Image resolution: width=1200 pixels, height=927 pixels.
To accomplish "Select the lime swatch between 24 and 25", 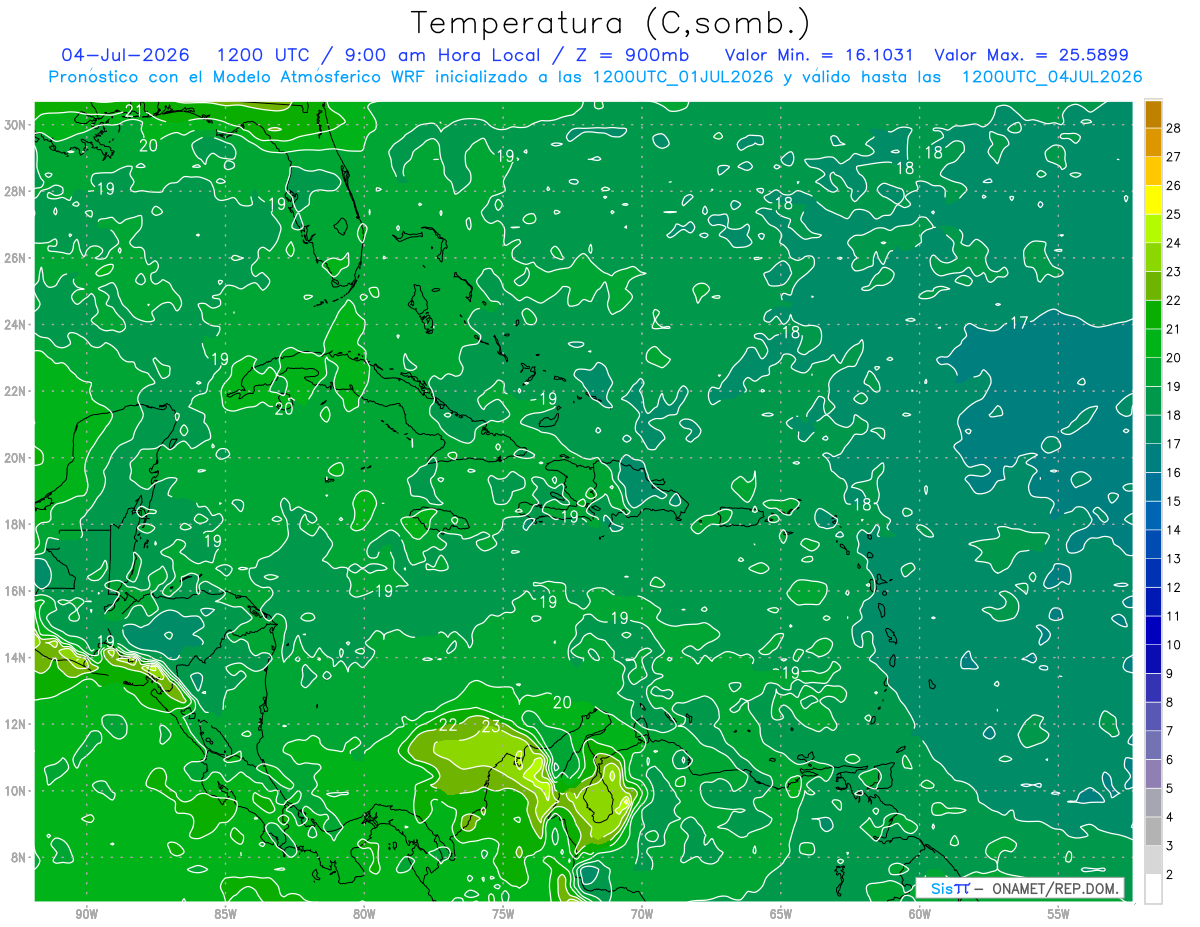I will point(1153,229).
